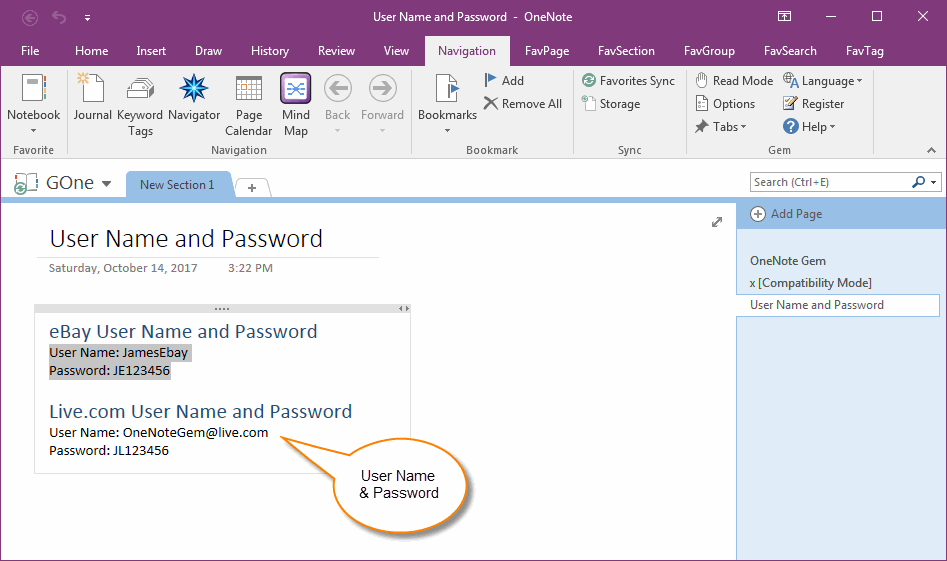The image size is (947, 561).
Task: Click the Password: JL123456 line
Action: 109,450
